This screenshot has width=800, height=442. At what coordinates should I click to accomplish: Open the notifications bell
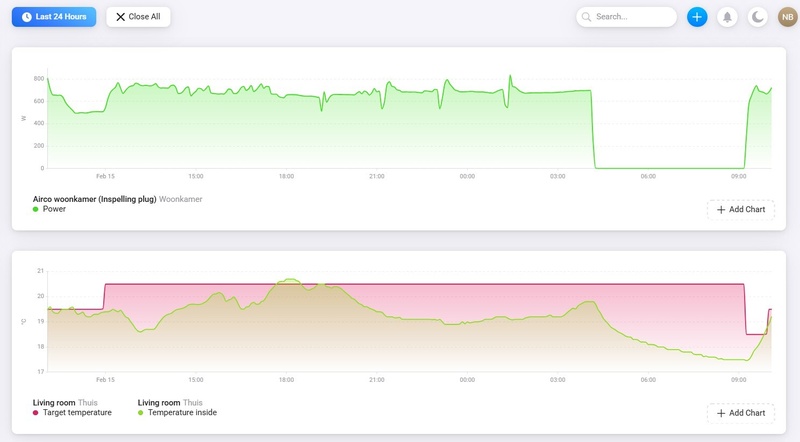pyautogui.click(x=727, y=17)
